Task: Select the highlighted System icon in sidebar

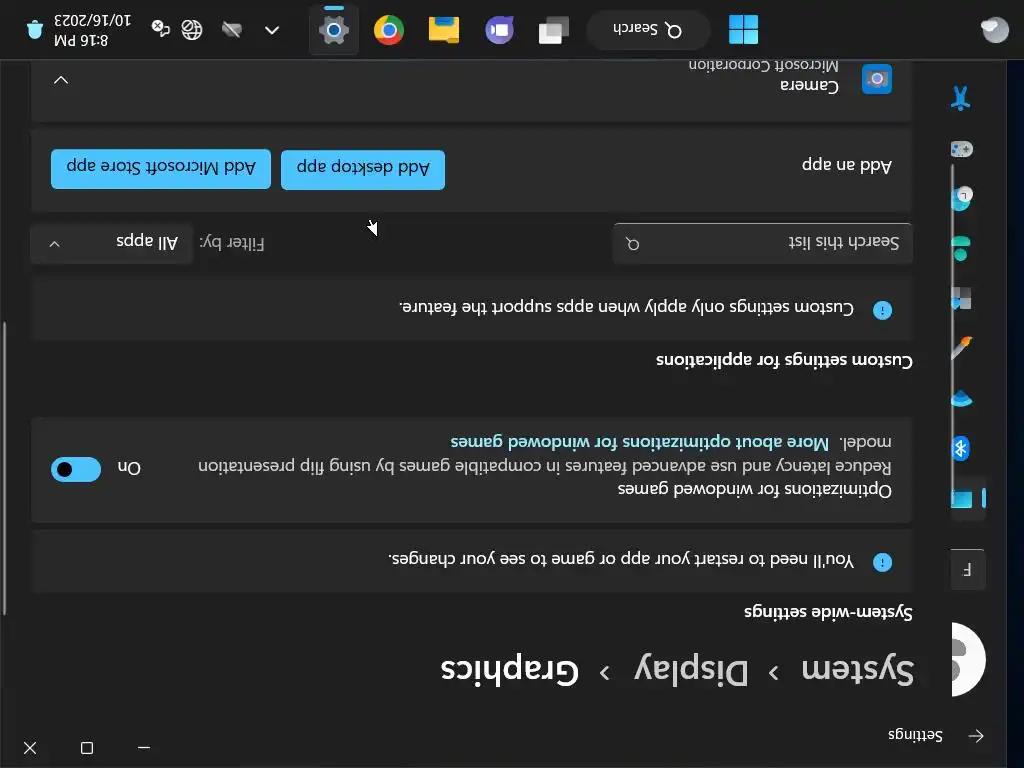Action: coord(961,500)
